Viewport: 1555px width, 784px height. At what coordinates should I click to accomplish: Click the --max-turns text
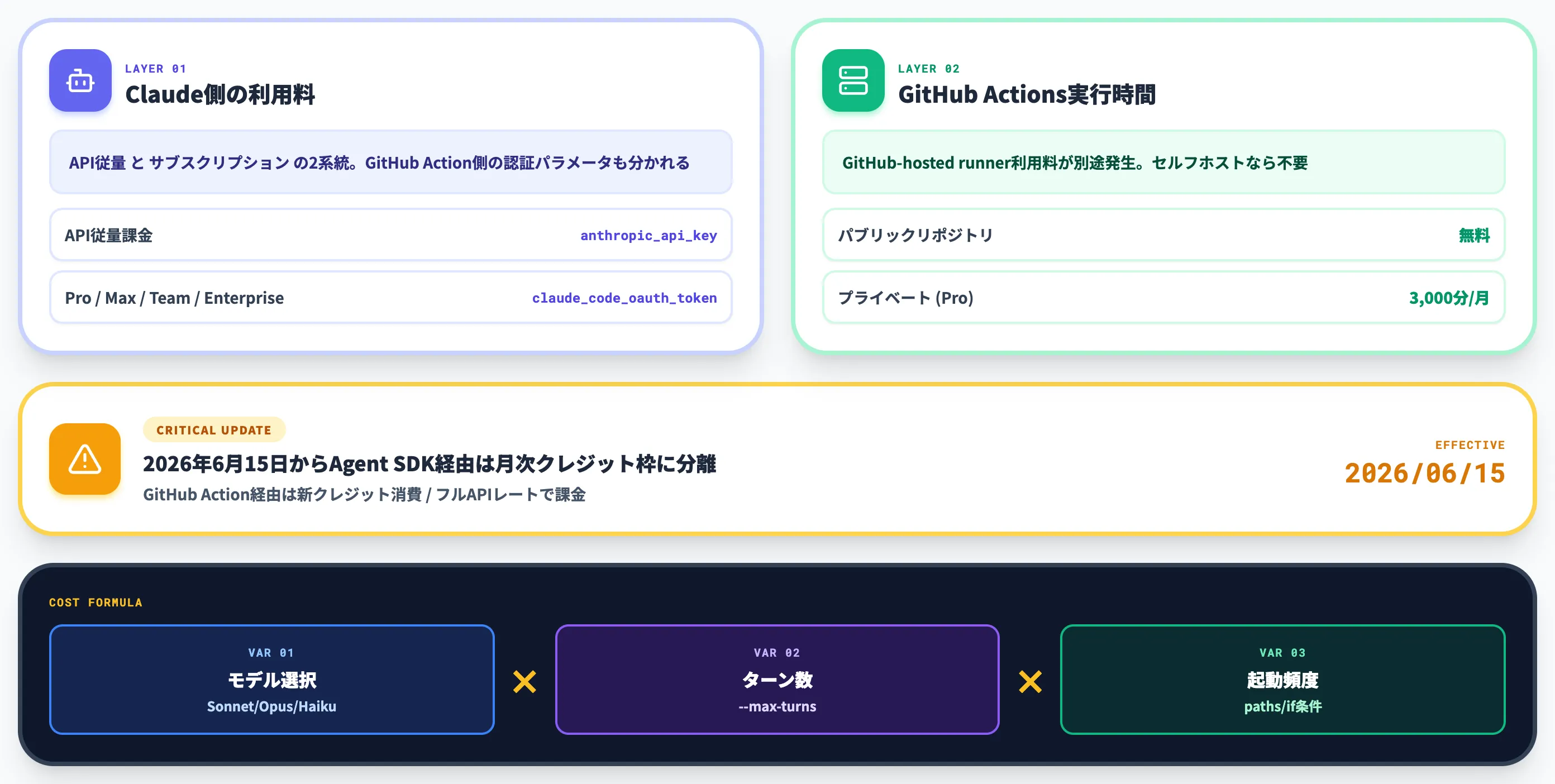click(777, 706)
